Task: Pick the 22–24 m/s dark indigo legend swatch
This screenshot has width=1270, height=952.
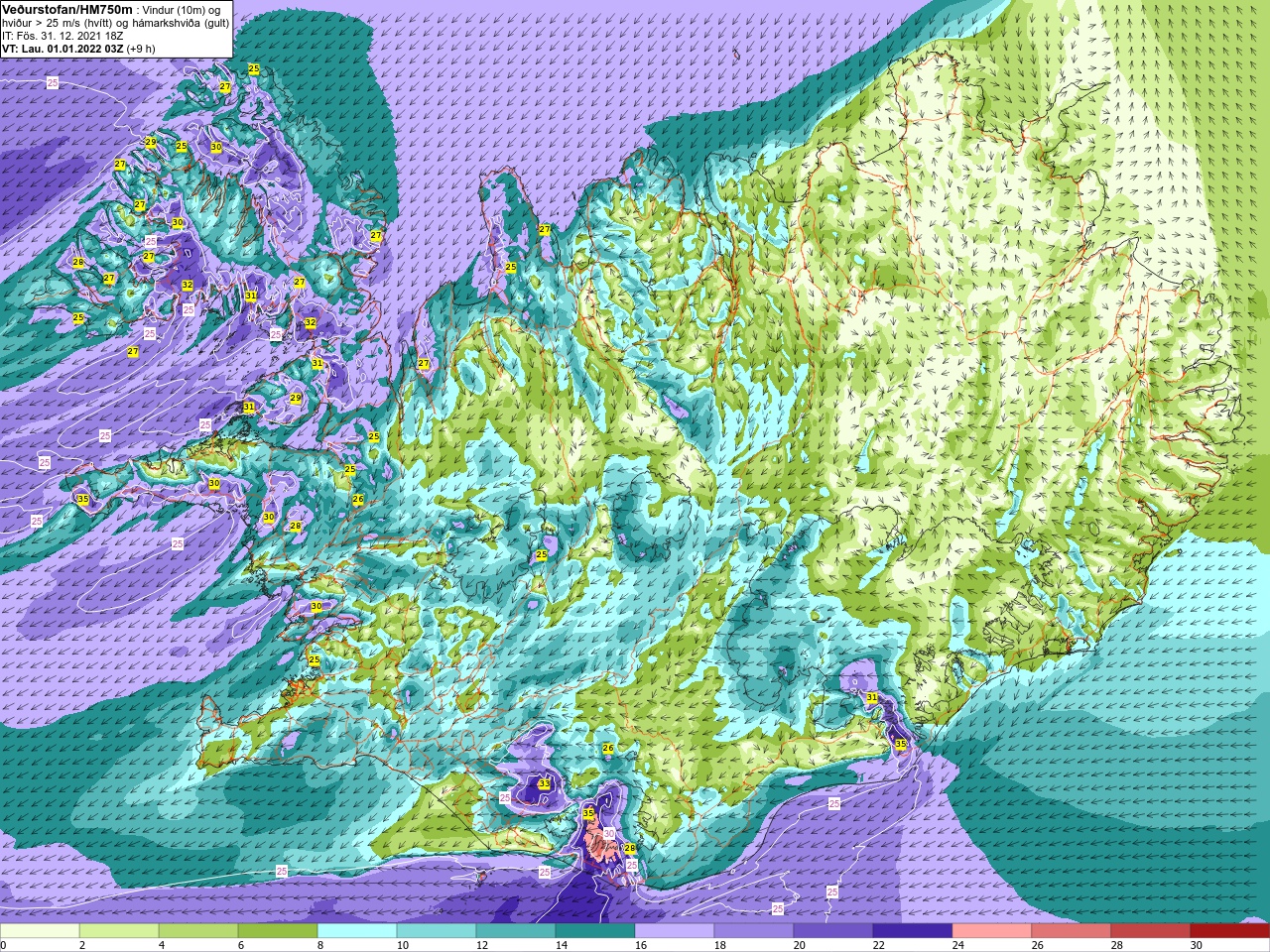Action: tap(913, 930)
